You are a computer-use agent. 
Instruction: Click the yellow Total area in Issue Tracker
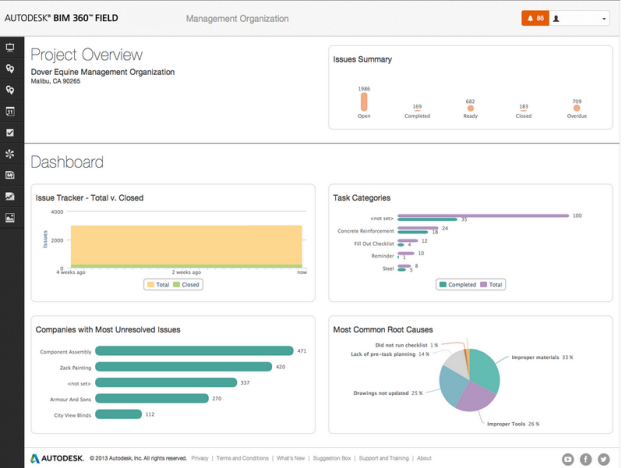pos(186,245)
